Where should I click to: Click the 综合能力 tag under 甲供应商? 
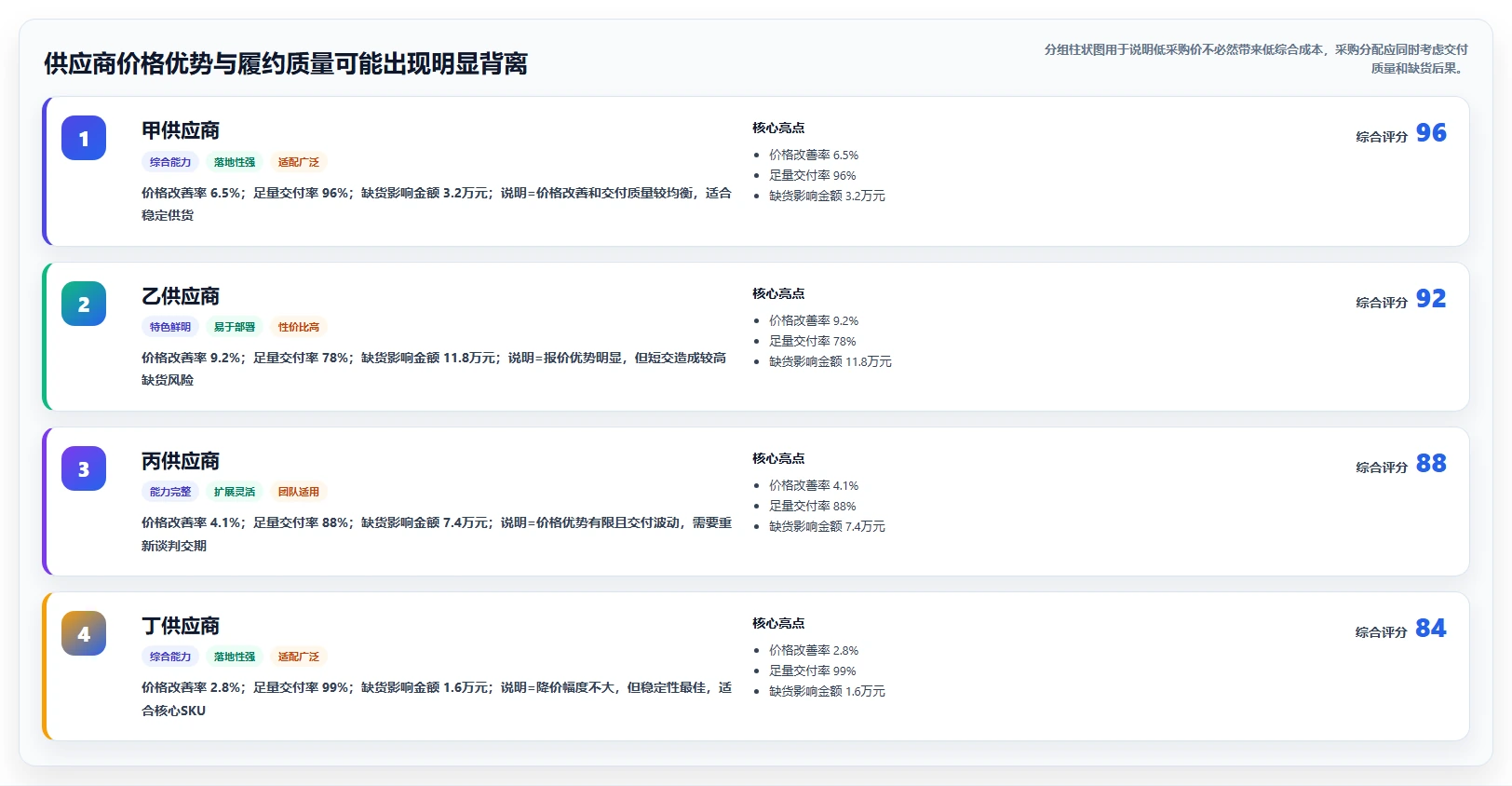pos(170,162)
